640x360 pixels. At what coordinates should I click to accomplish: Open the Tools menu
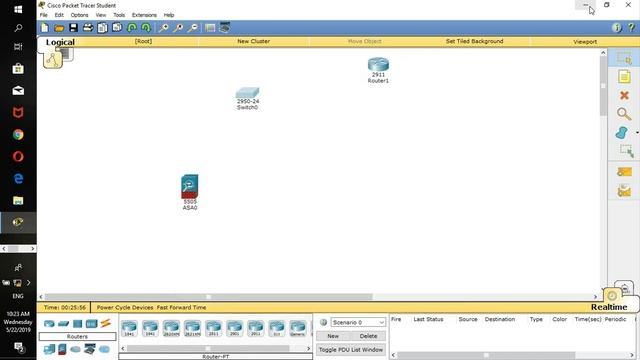(x=119, y=15)
